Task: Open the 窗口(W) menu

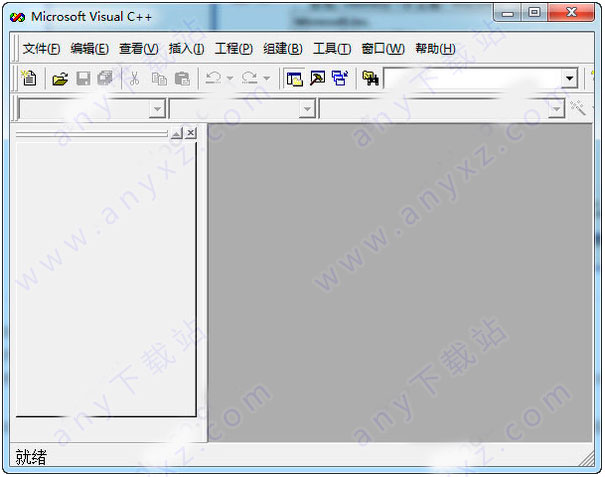Action: point(383,49)
